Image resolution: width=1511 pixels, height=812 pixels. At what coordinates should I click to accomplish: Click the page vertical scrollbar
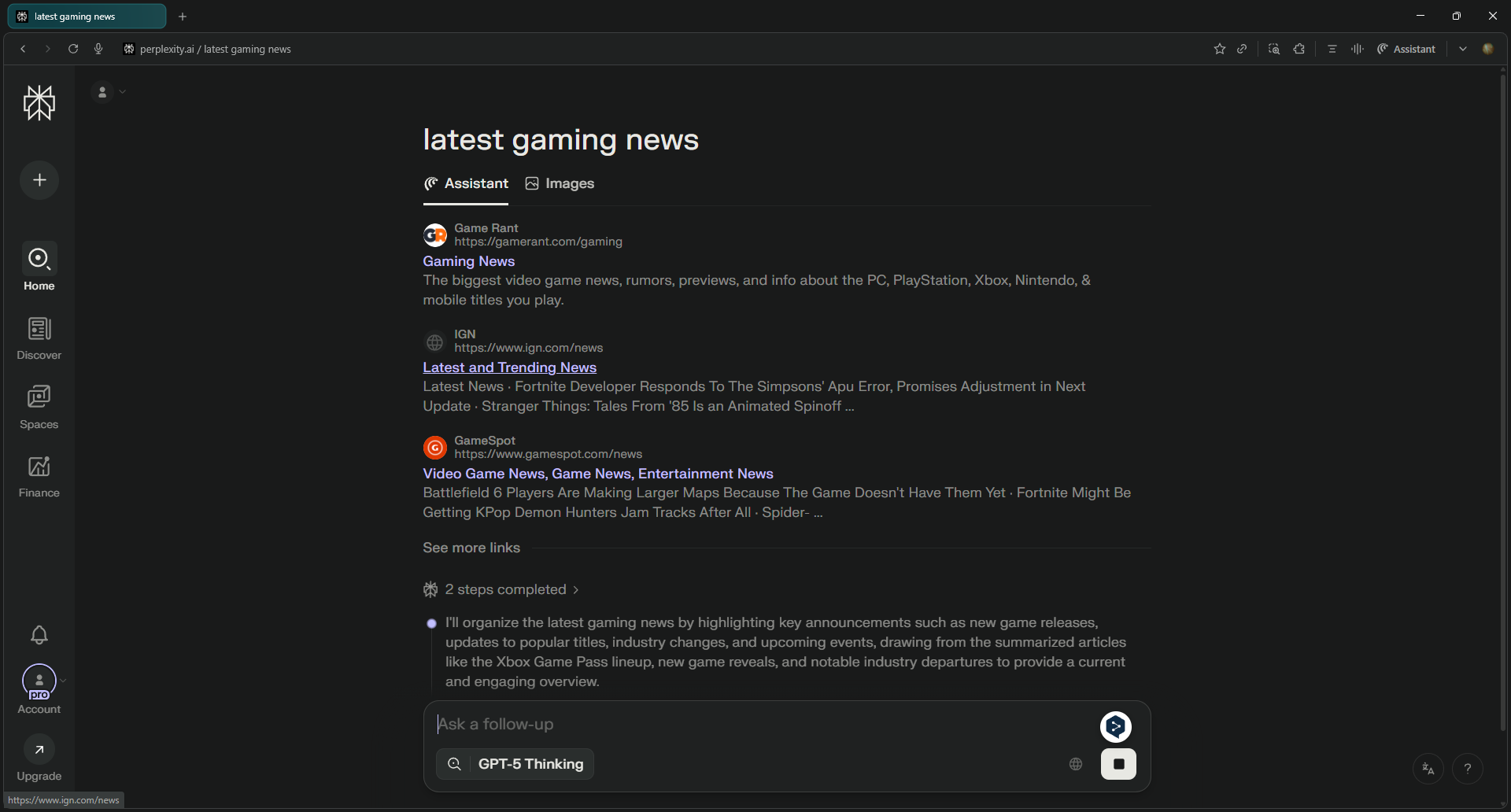pos(1503,401)
